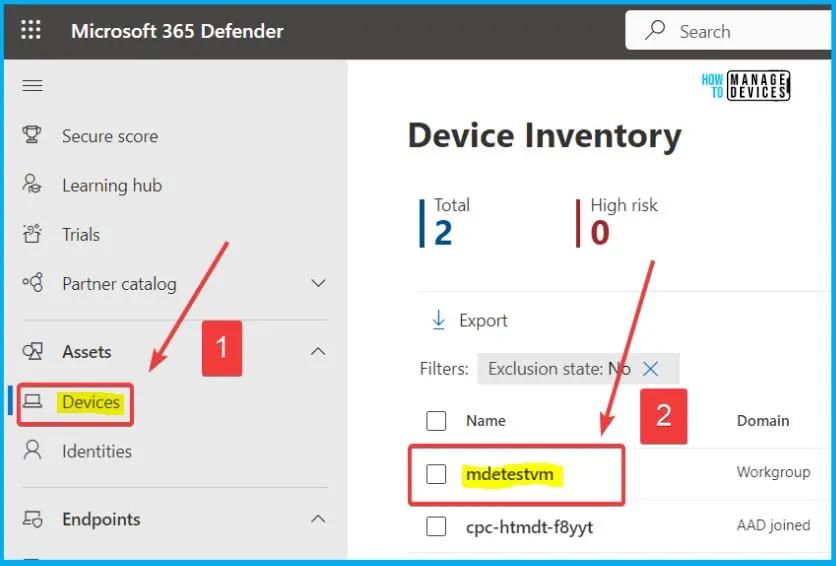Click the Assets section icon

[32, 351]
